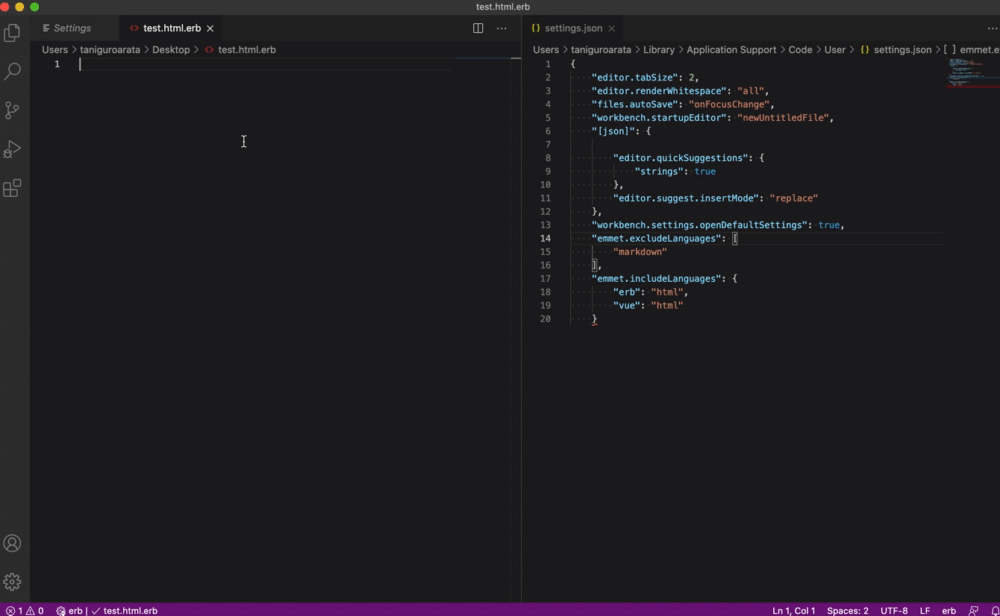Open the Source Control view
Viewport: 1000px width, 616px height.
click(x=12, y=110)
